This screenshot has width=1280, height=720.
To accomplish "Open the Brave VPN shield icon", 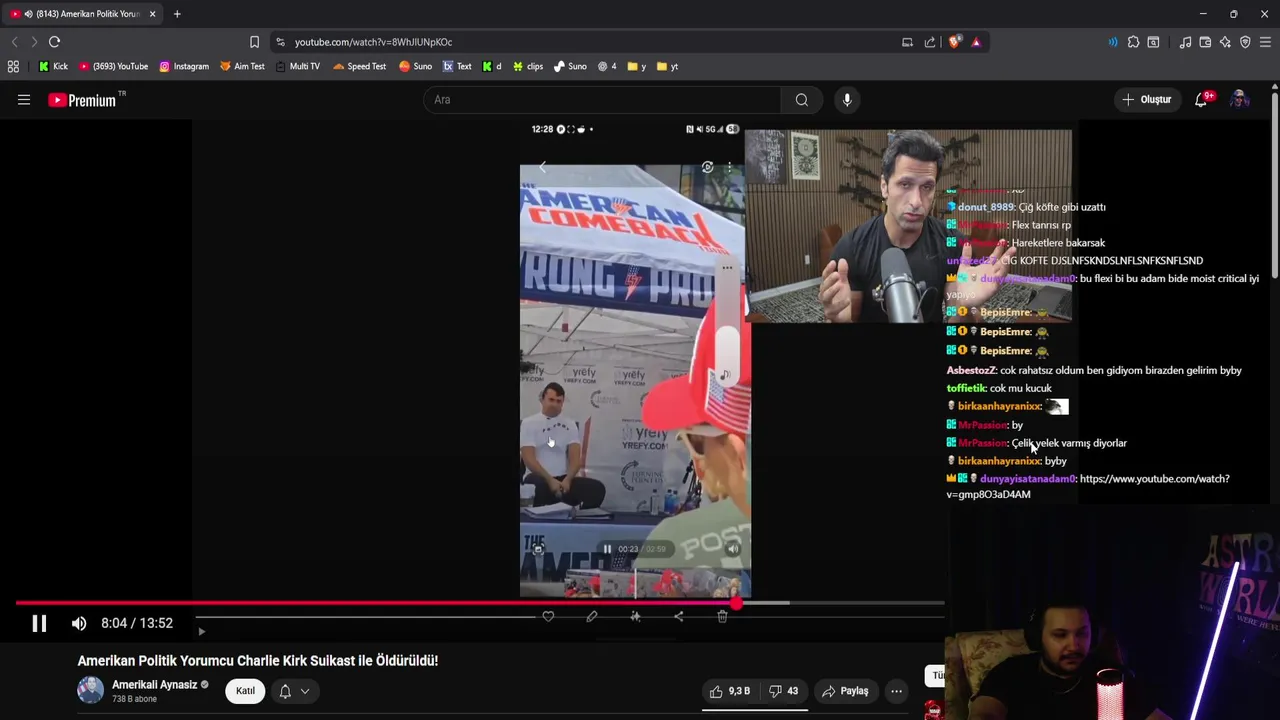I will (1245, 42).
